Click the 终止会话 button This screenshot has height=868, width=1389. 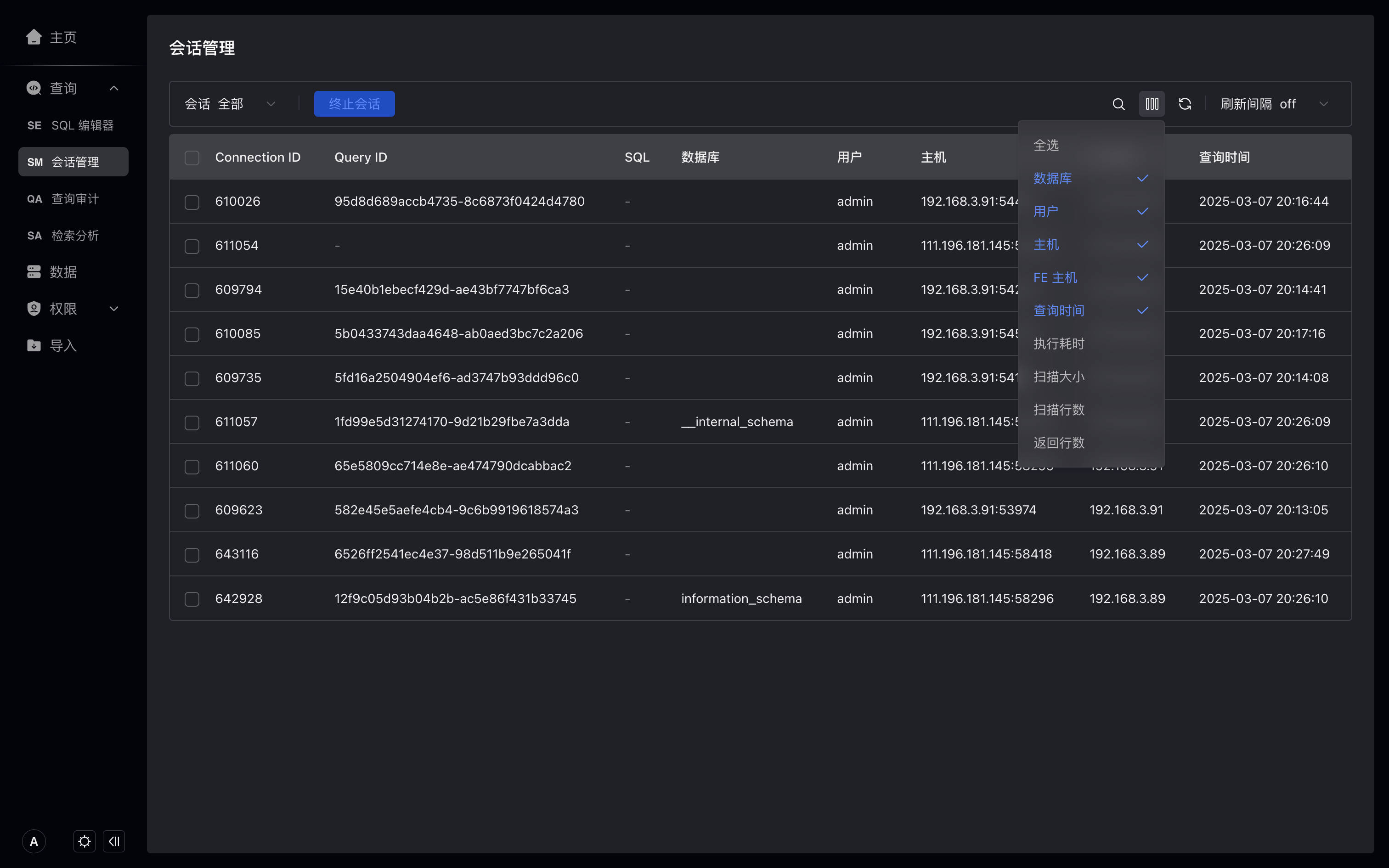coord(354,104)
